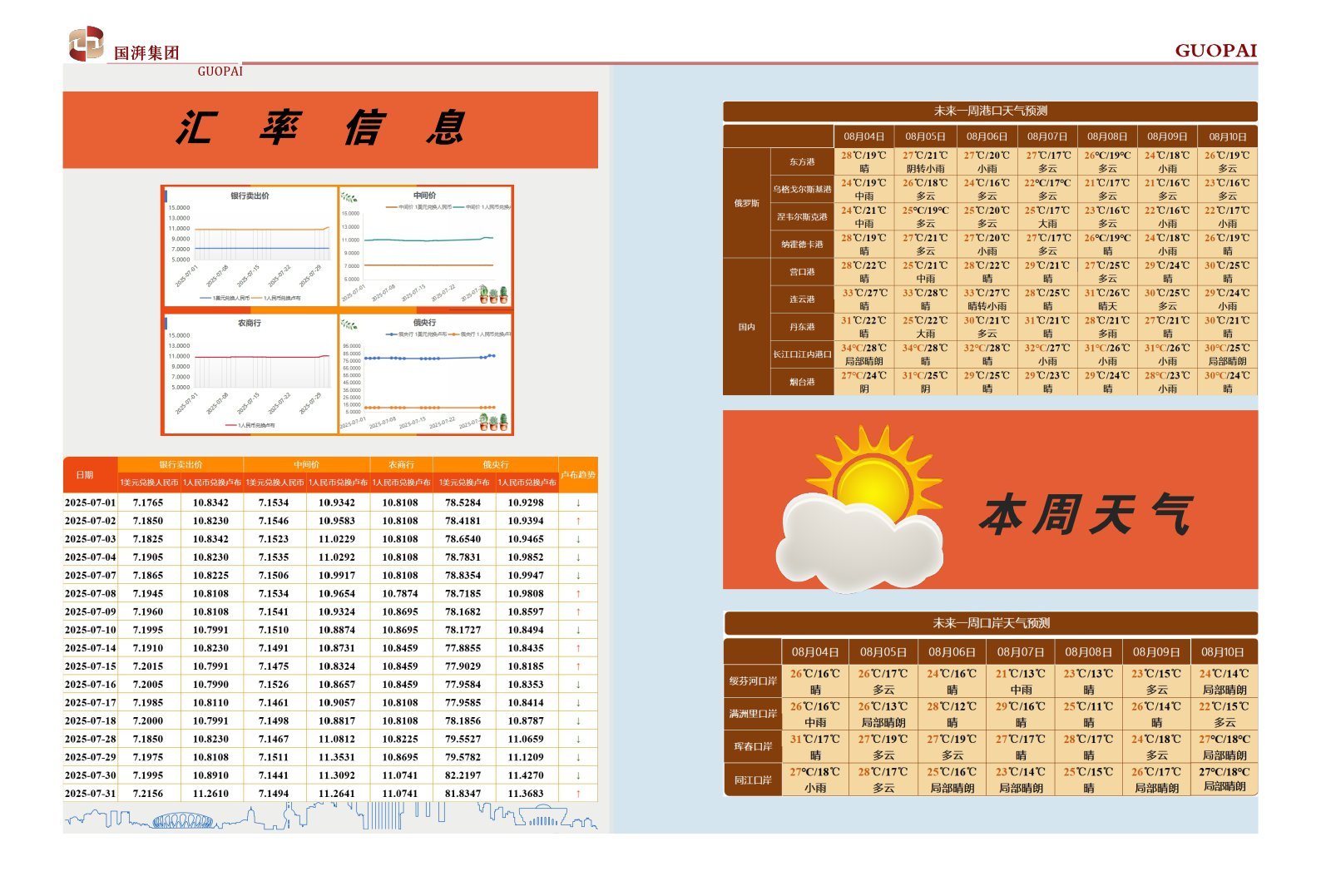Screen dimensions: 1321x896
Task: Click the trend arrow in the 2025-07-09 row
Action: [578, 611]
